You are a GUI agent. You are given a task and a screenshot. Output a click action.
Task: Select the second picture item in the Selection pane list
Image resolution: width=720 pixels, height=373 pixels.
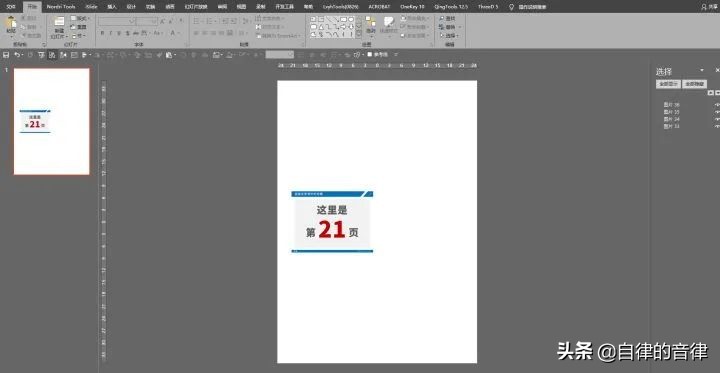pyautogui.click(x=671, y=112)
